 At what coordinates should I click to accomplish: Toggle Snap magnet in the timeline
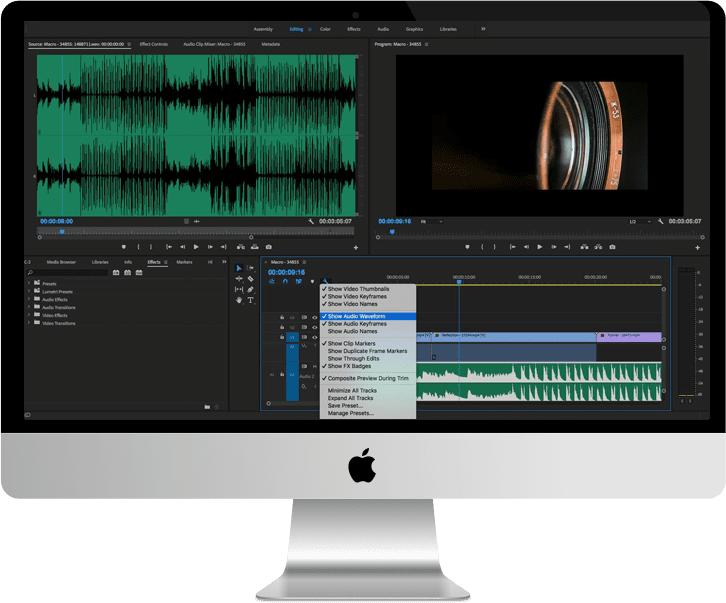(x=285, y=282)
